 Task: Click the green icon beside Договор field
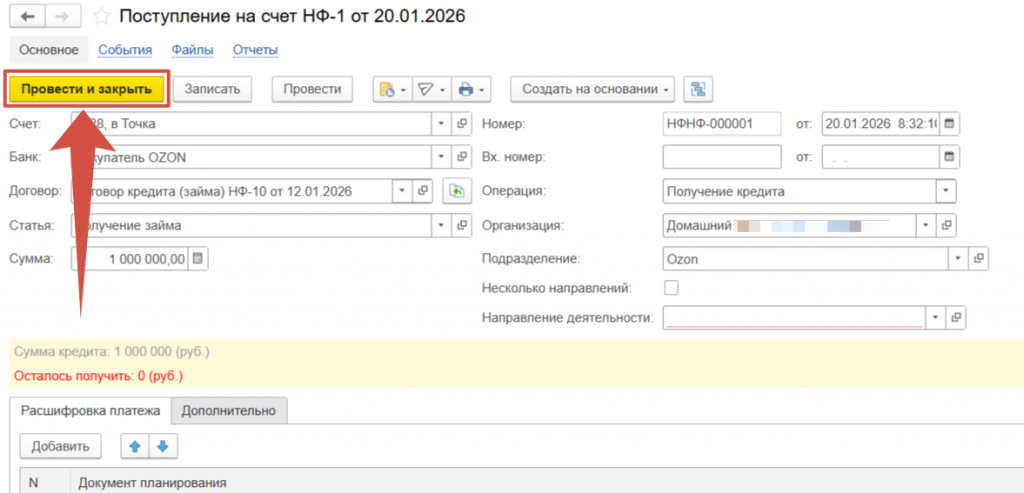coord(457,190)
